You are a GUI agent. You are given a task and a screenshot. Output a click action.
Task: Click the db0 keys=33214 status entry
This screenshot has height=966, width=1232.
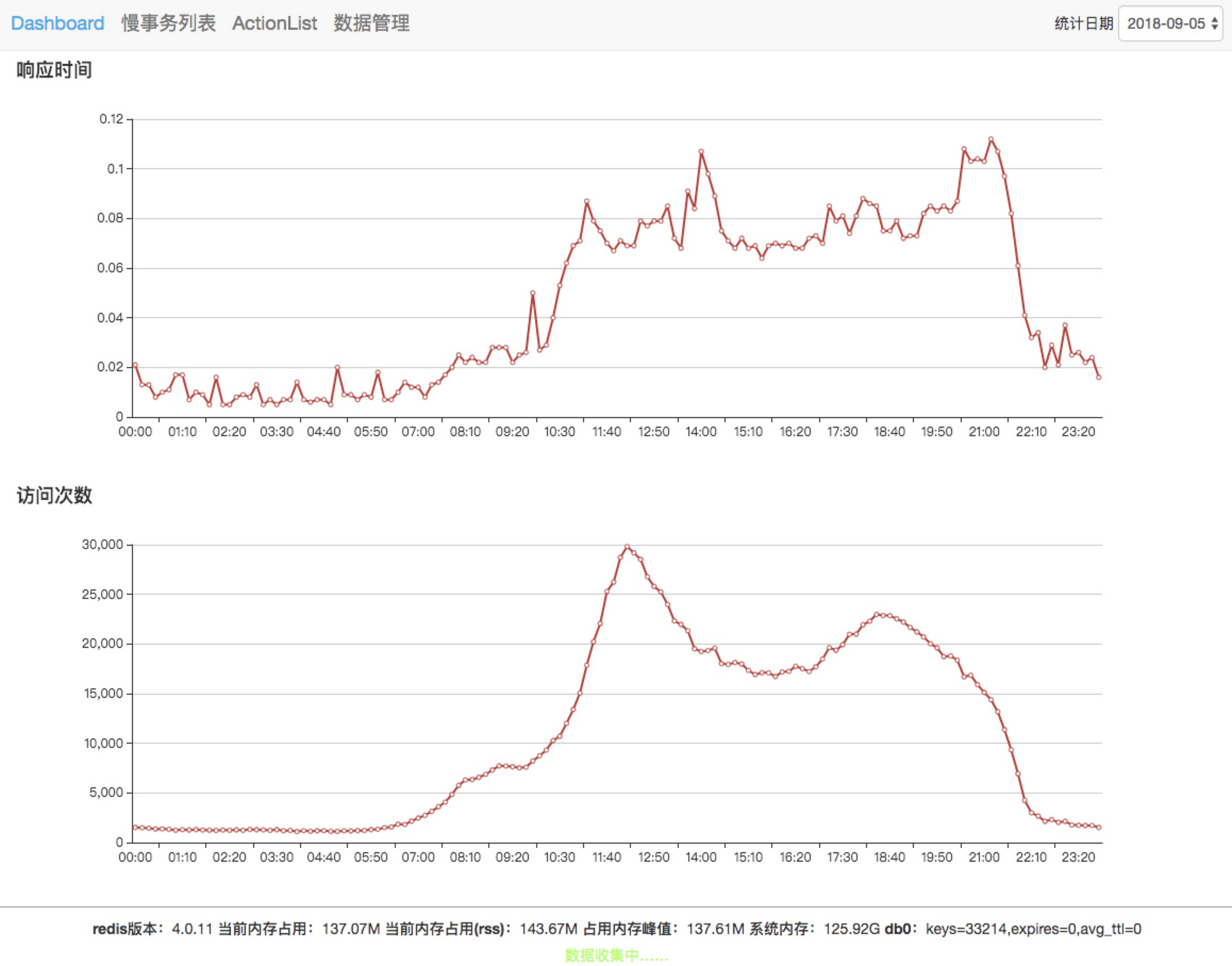click(1013, 929)
